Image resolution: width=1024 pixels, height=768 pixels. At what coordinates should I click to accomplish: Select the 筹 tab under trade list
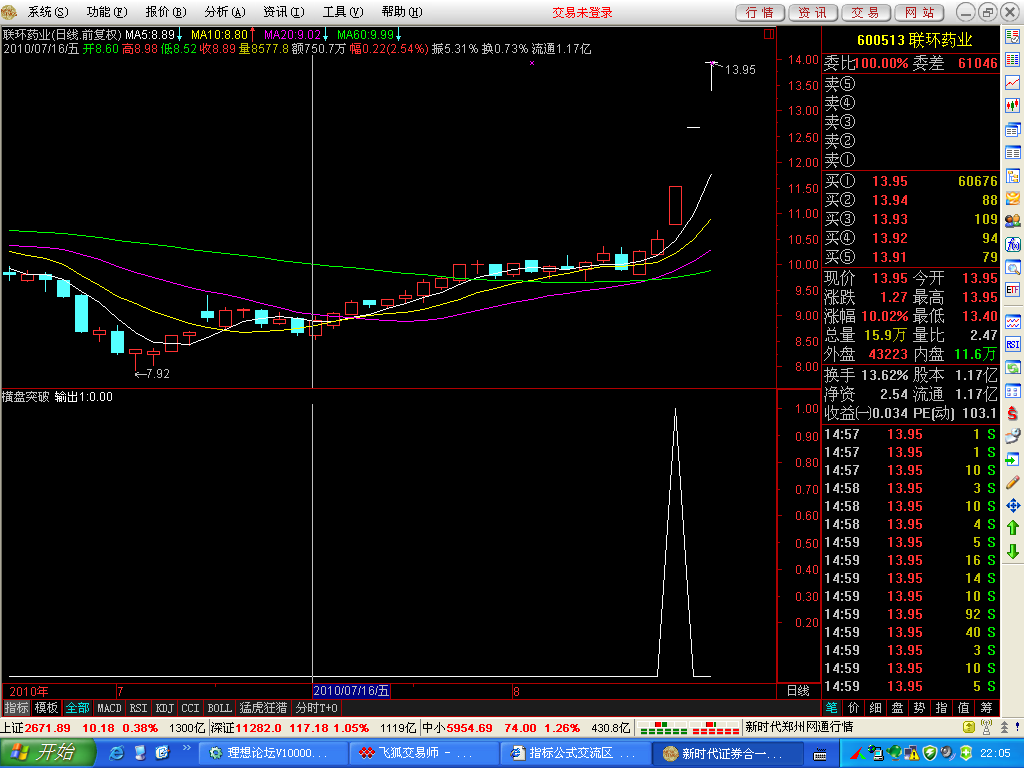[x=986, y=708]
